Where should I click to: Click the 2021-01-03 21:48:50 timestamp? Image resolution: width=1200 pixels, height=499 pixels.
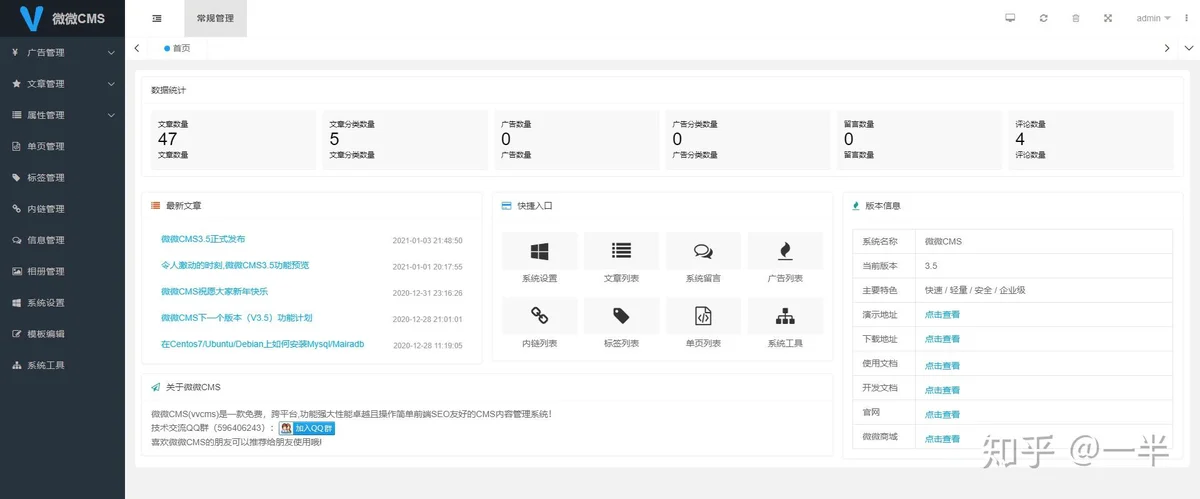pyautogui.click(x=428, y=241)
